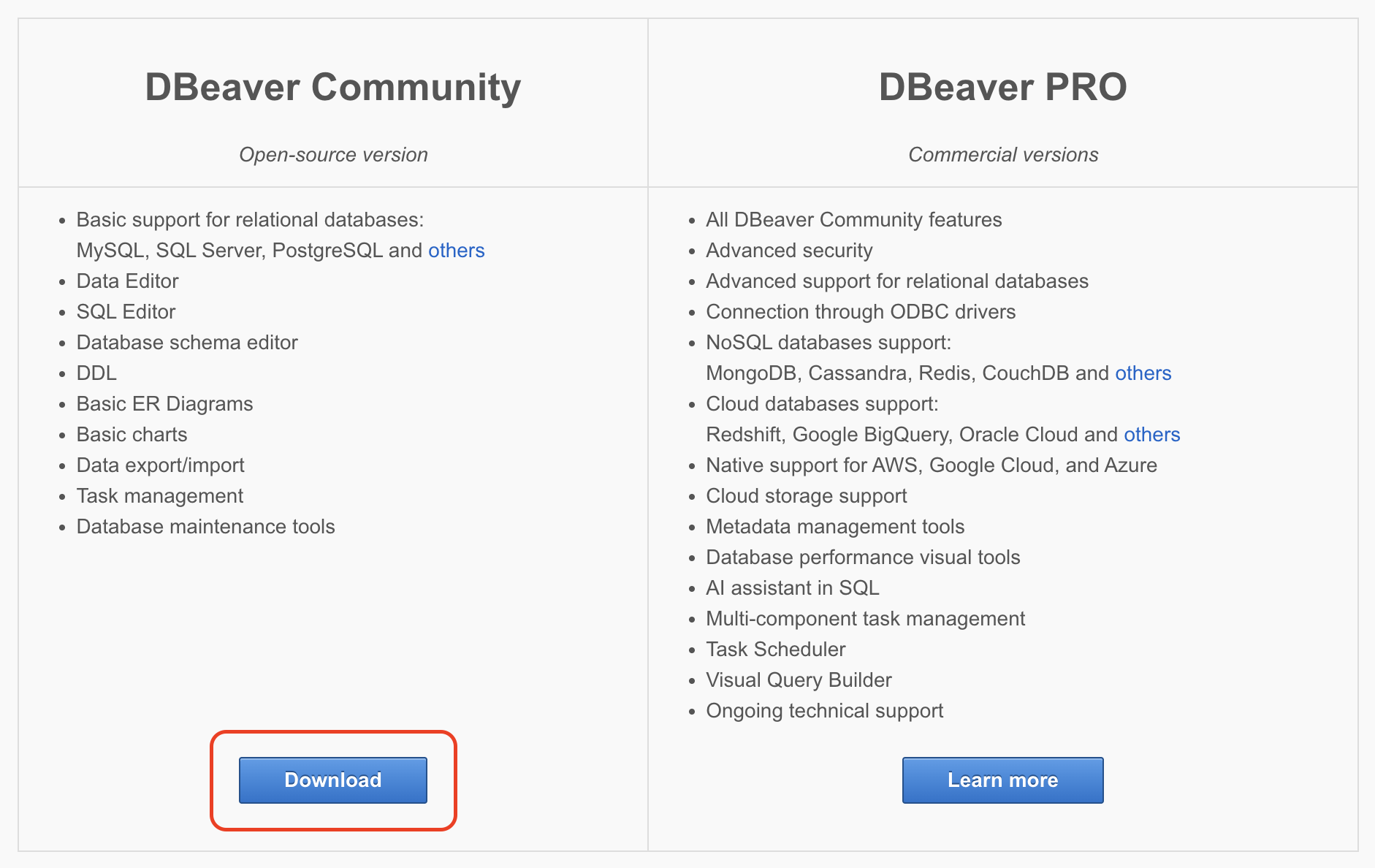The image size is (1375, 868).
Task: Click Metadata management tools item
Action: click(x=835, y=527)
